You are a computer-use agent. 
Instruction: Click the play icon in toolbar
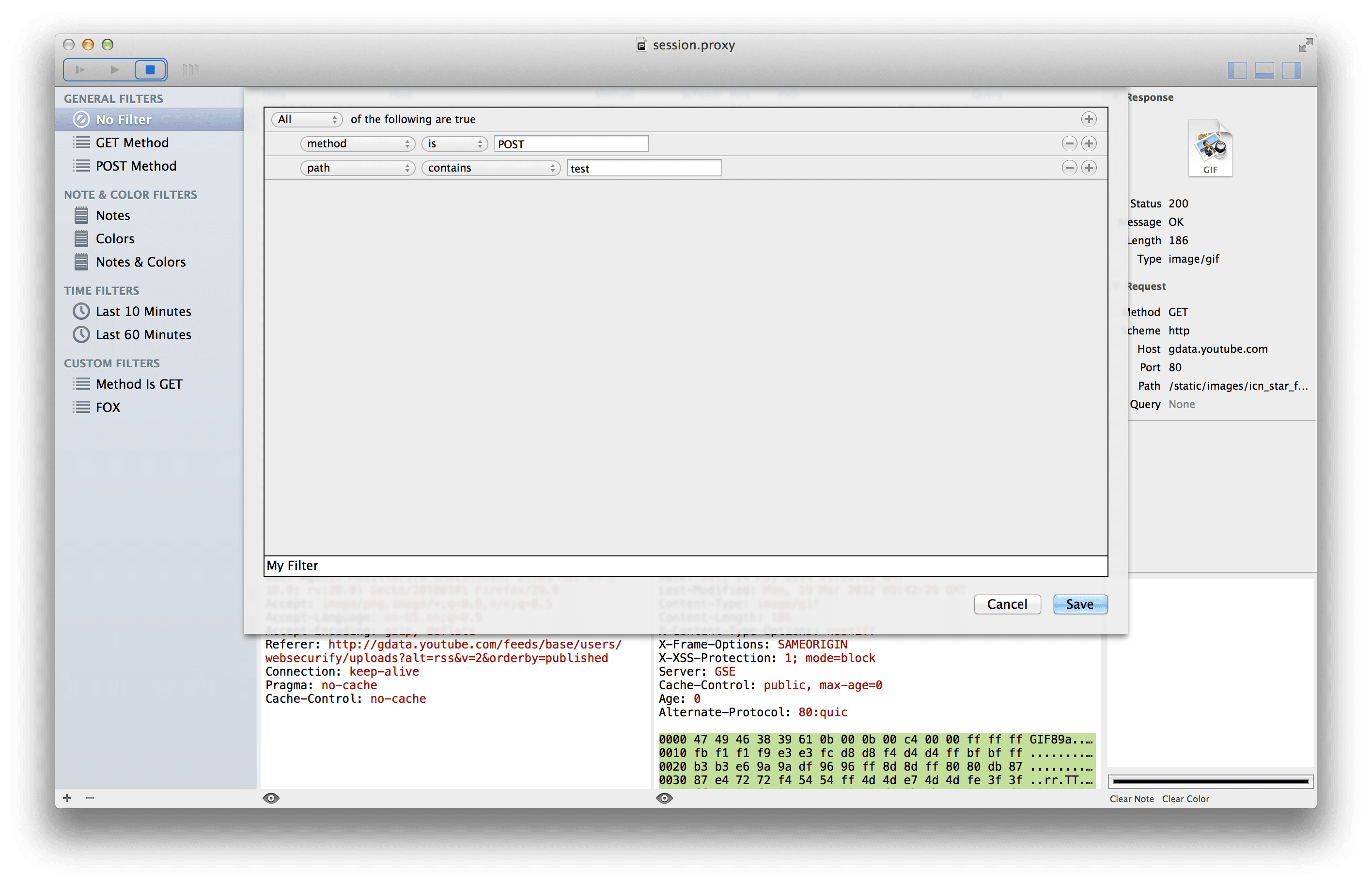[115, 70]
